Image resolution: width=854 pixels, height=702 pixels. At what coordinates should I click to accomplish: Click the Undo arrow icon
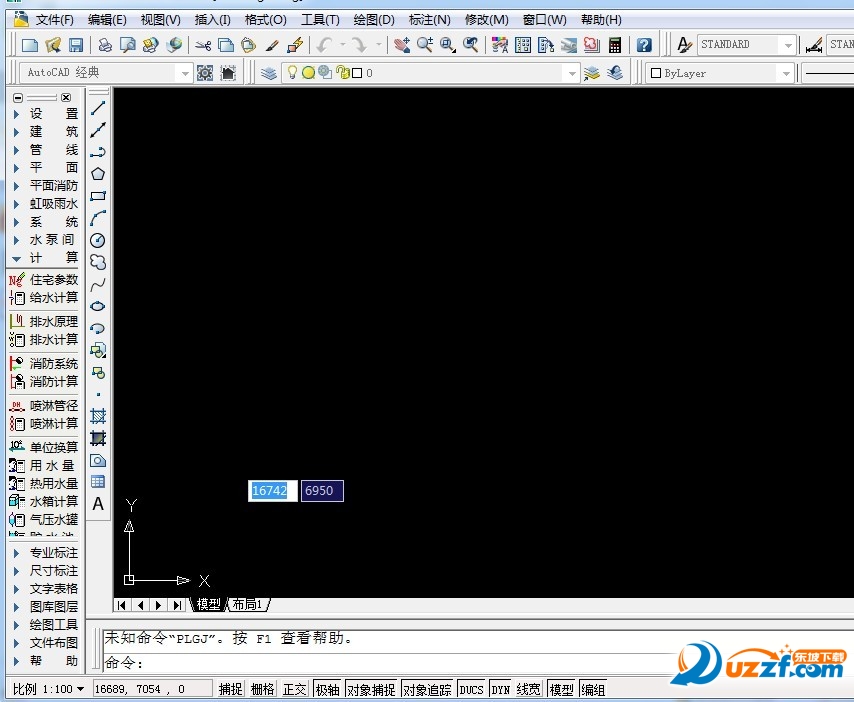click(325, 45)
